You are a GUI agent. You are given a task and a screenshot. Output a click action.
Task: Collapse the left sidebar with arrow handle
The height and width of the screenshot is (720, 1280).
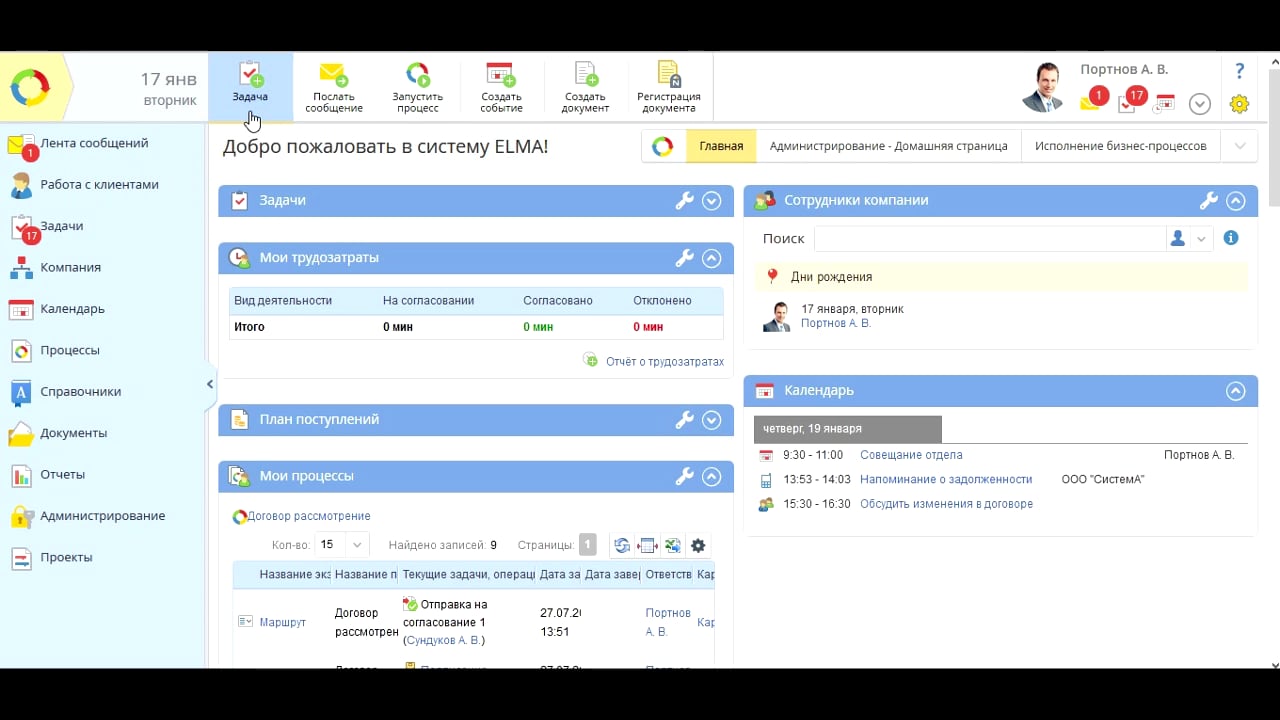(210, 384)
